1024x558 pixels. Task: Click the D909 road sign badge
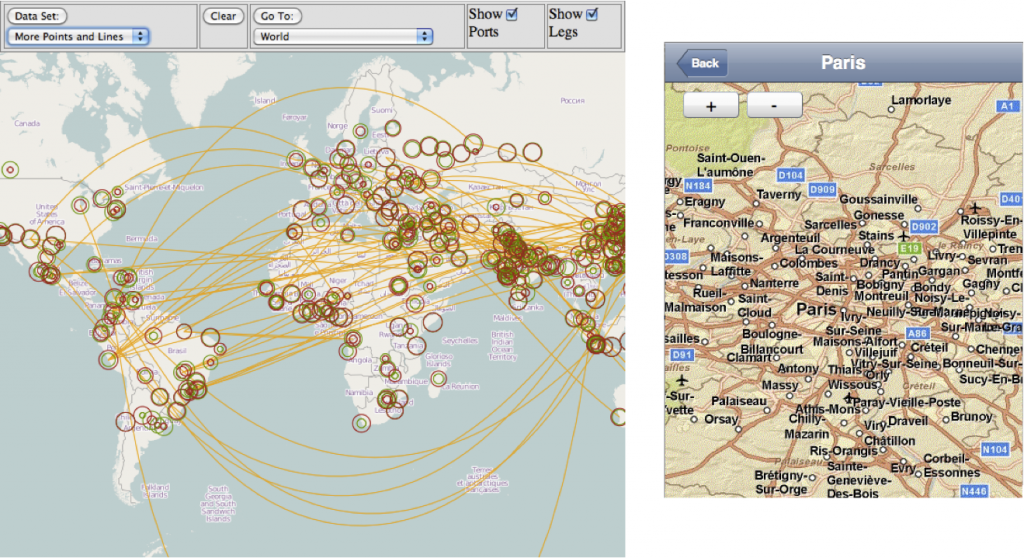tap(822, 189)
